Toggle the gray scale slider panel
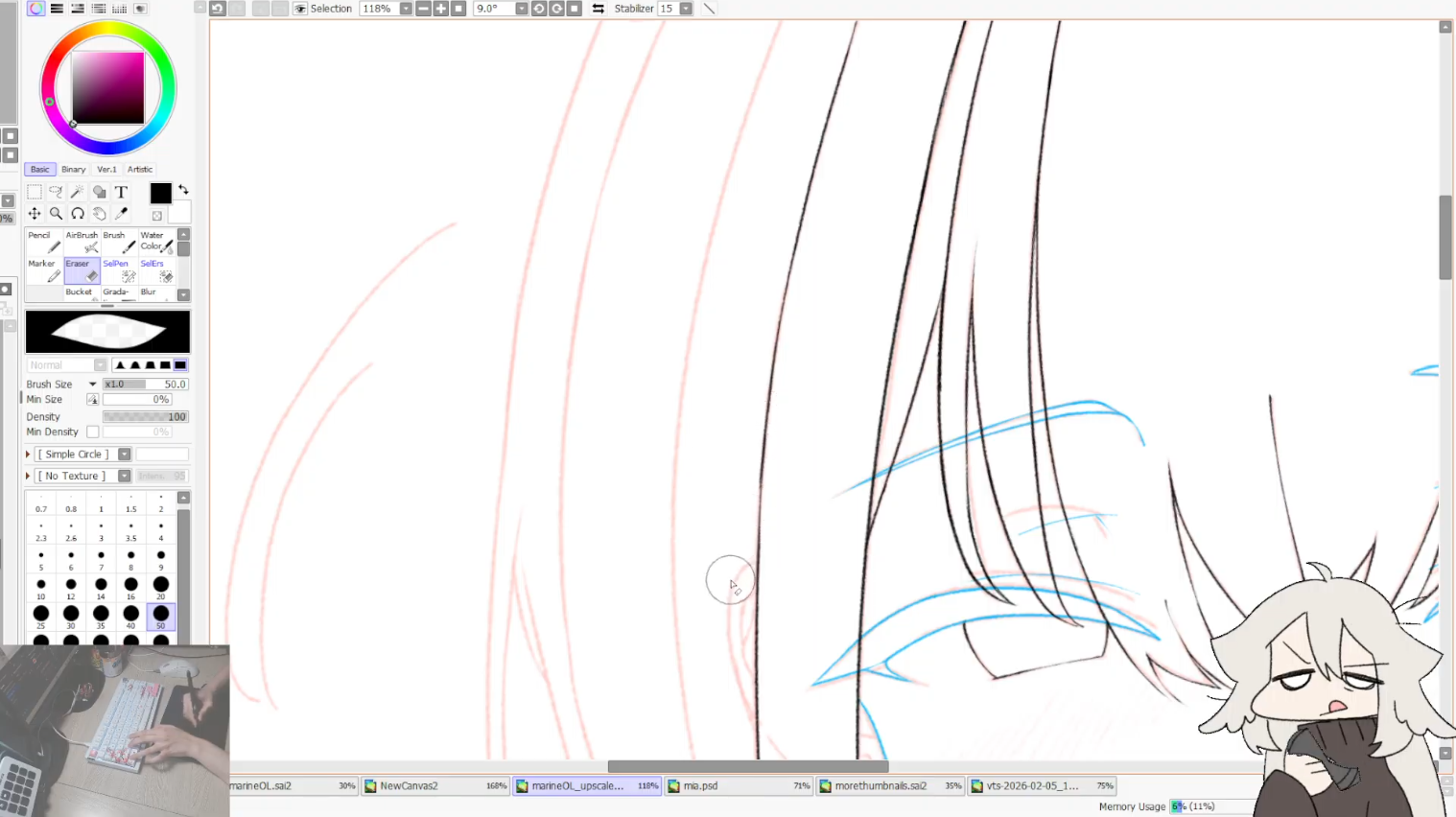1456x817 pixels. 99,9
